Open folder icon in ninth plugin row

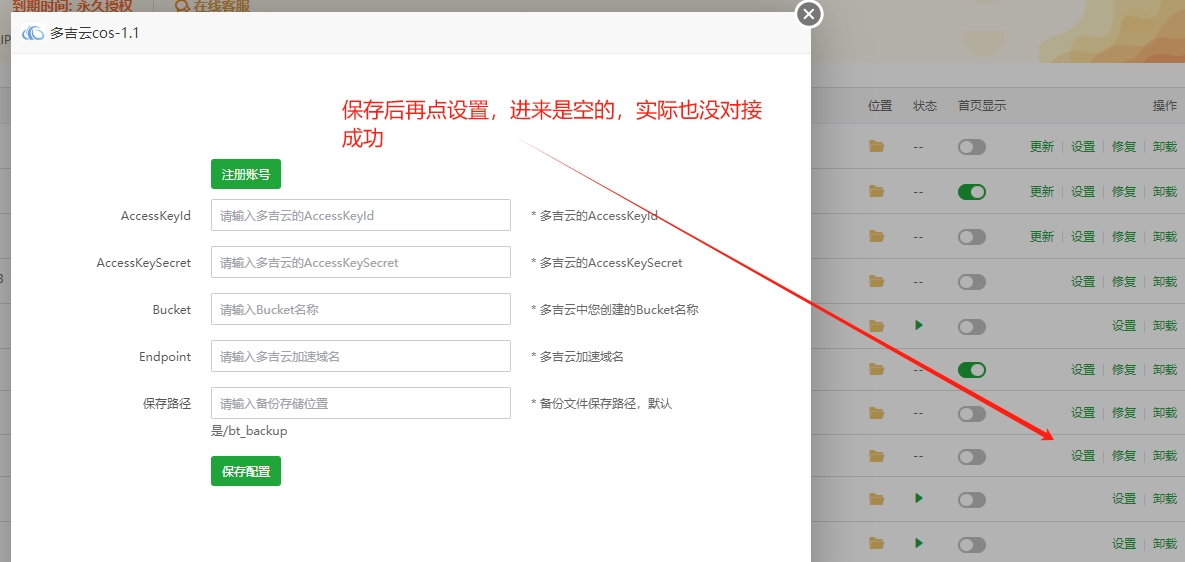click(877, 499)
